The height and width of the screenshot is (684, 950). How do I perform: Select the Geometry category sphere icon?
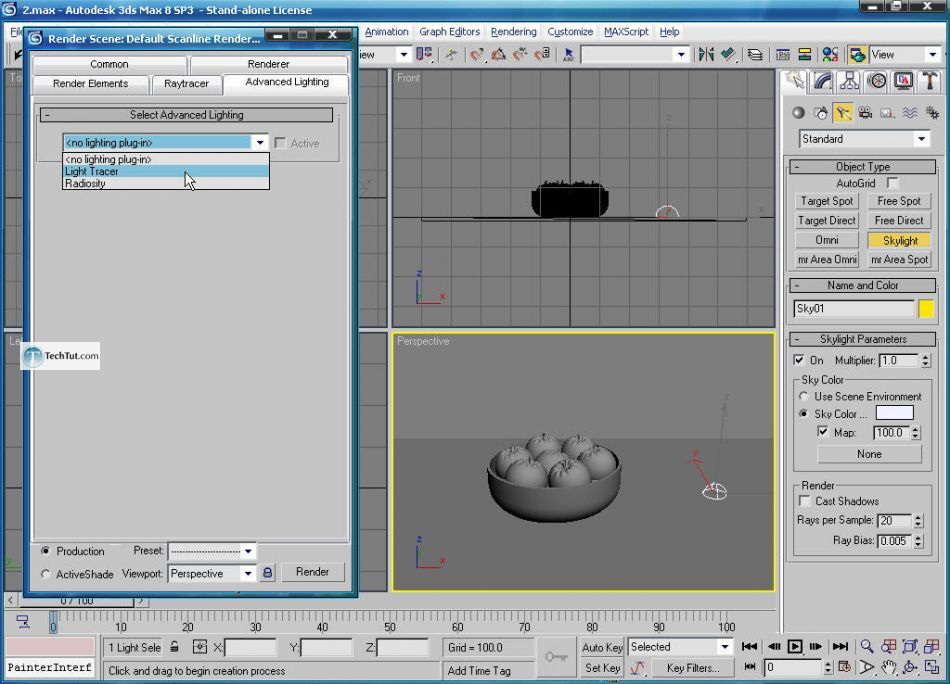(799, 113)
